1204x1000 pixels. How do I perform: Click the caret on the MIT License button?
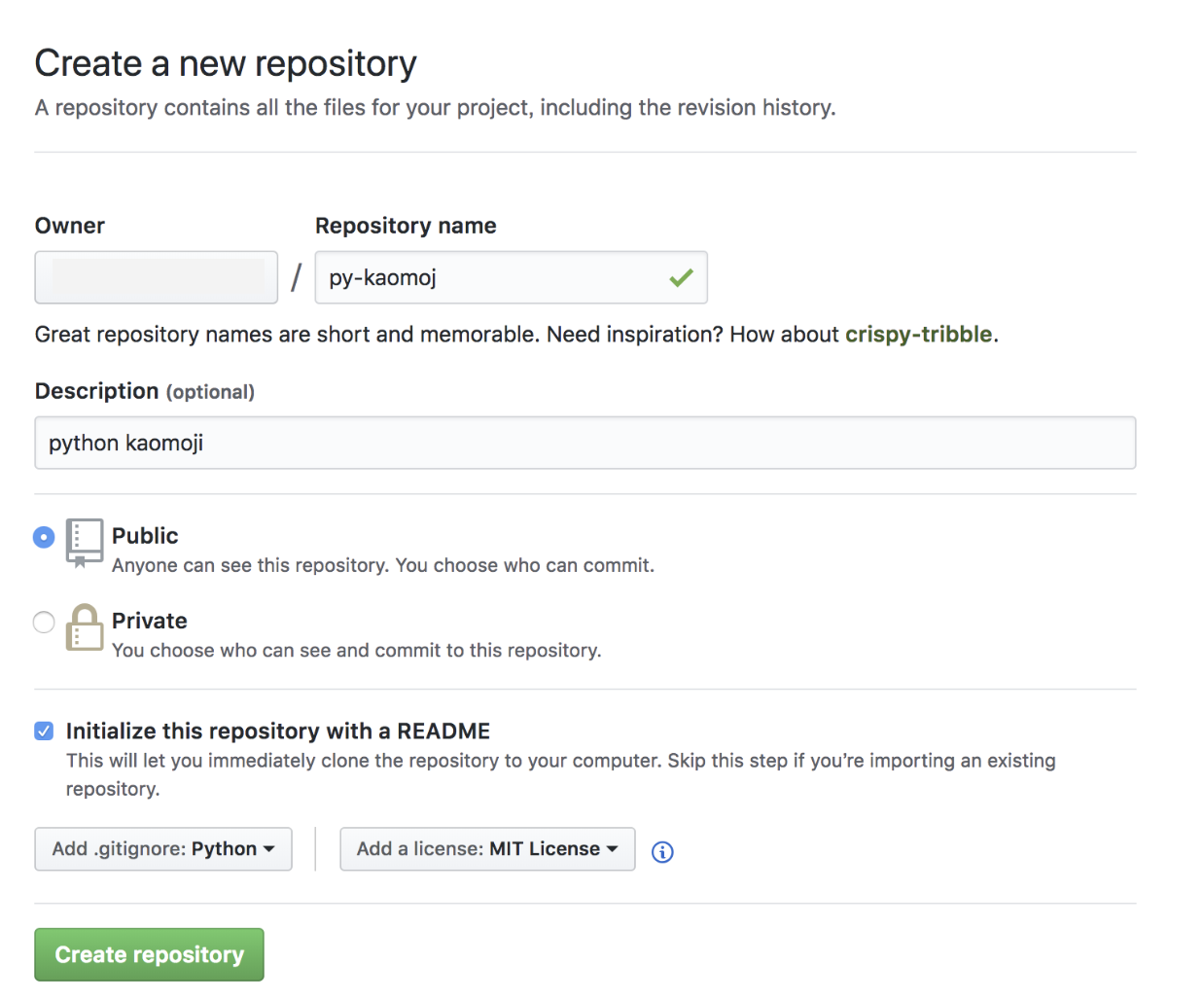click(x=613, y=848)
